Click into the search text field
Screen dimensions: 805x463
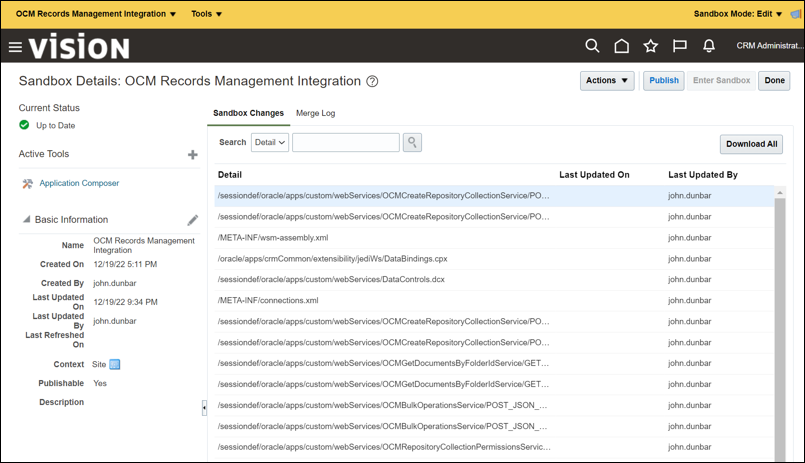[346, 142]
